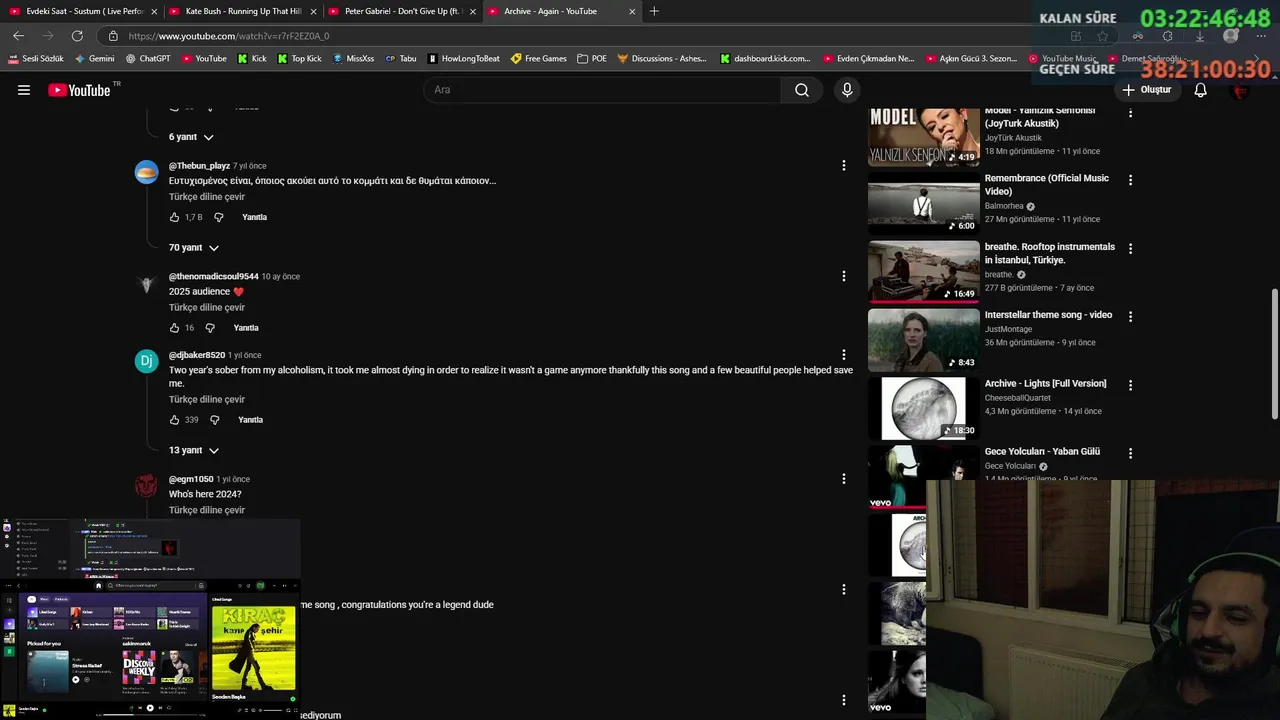This screenshot has width=1280, height=720.
Task: Open YouTube notifications bell
Action: pos(1200,90)
